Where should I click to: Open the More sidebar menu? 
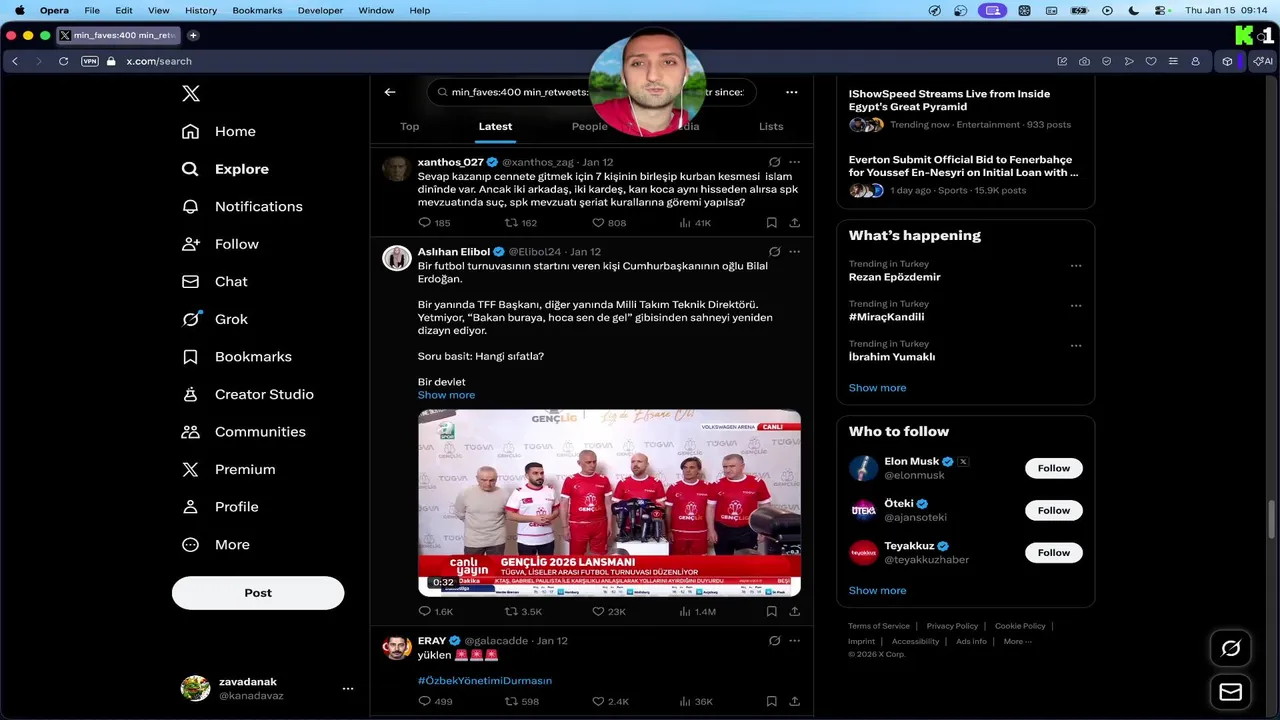pyautogui.click(x=215, y=545)
